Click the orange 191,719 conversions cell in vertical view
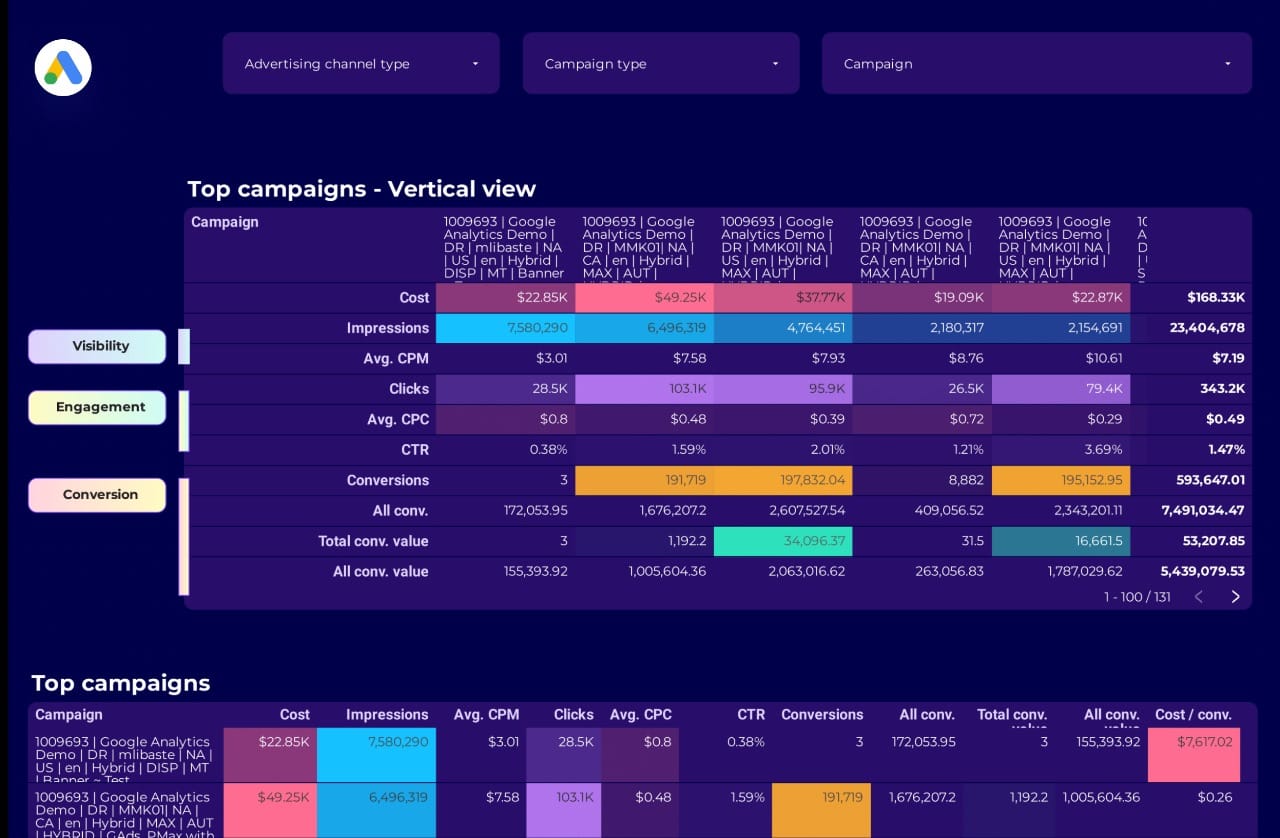 coord(644,480)
